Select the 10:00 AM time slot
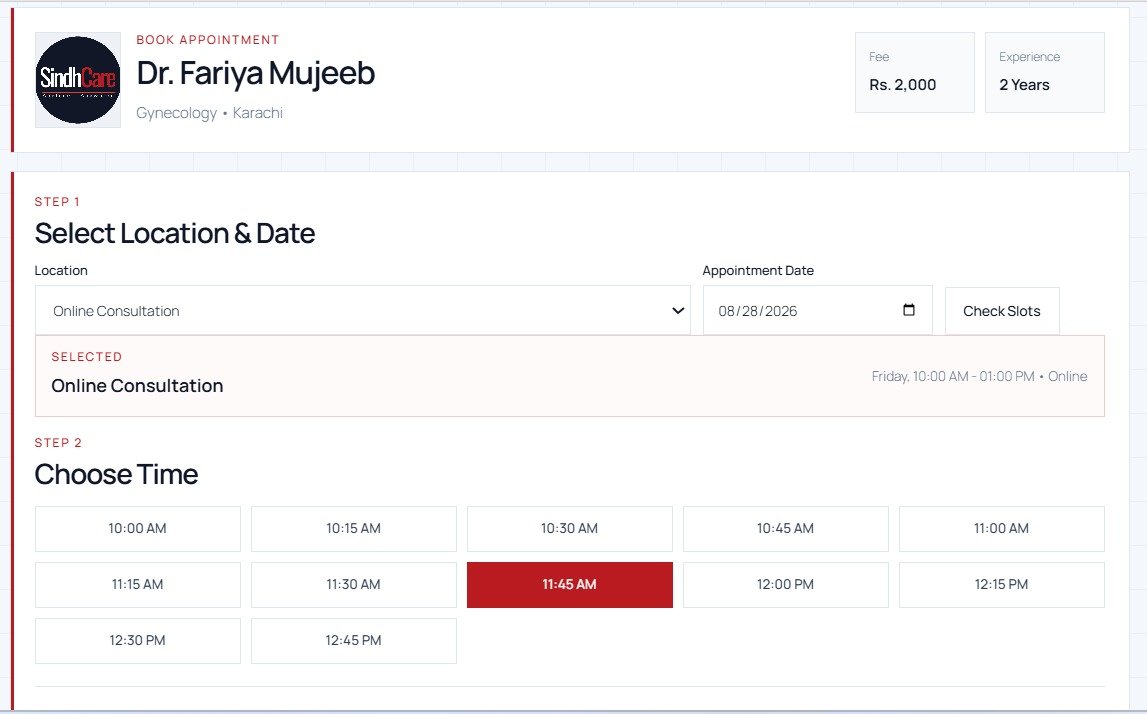Viewport: 1147px width, 714px height. tap(138, 529)
